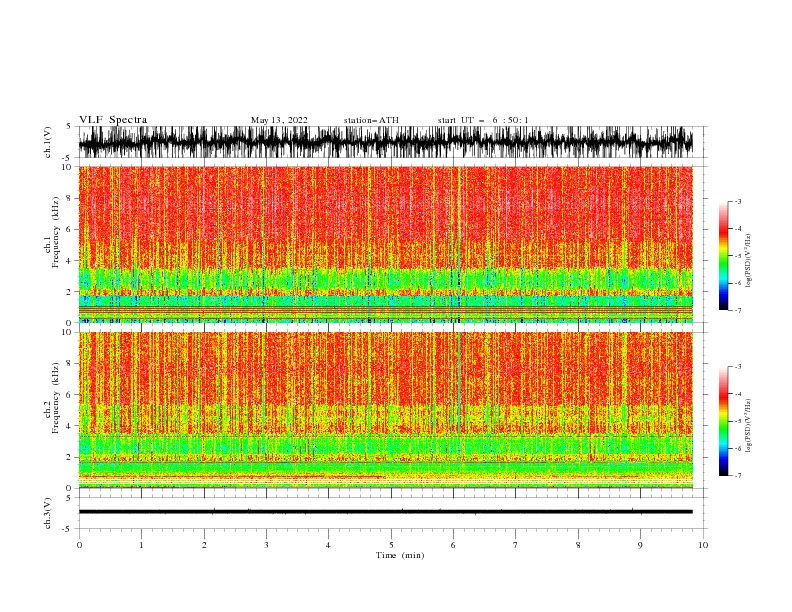The image size is (792, 612).
Task: Click the 'ch.1(V)' waveform axis label
Action: 48,142
